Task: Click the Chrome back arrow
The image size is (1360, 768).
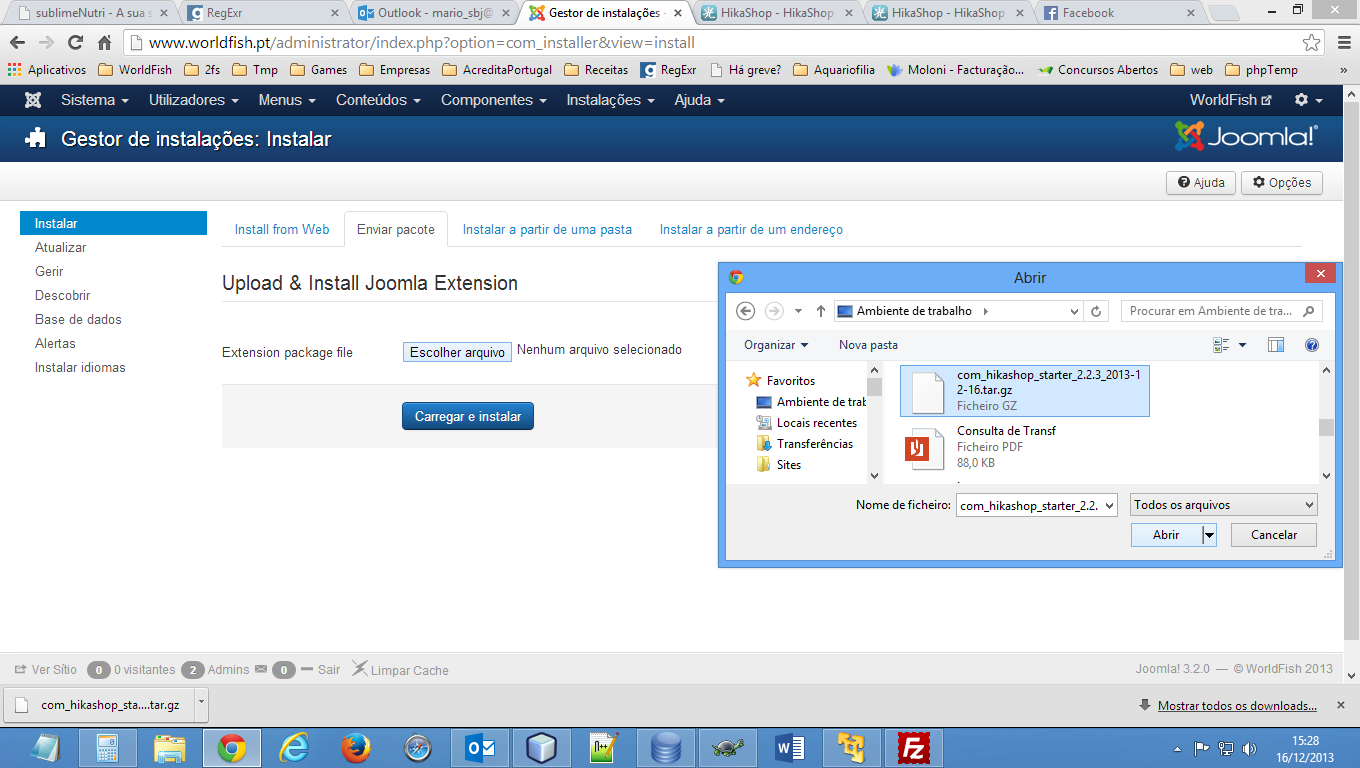Action: tap(17, 43)
